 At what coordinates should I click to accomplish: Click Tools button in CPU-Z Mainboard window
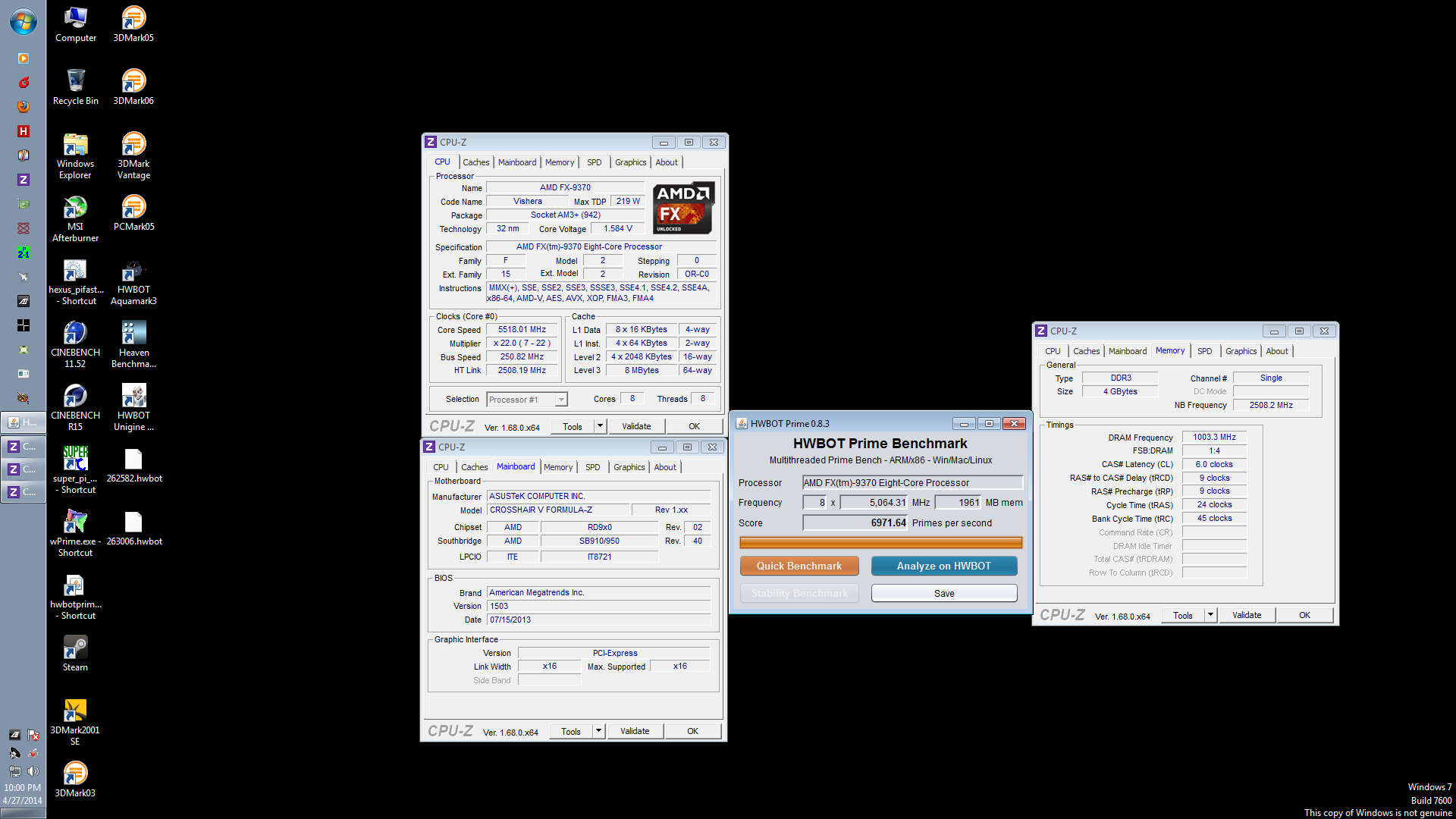tap(571, 731)
